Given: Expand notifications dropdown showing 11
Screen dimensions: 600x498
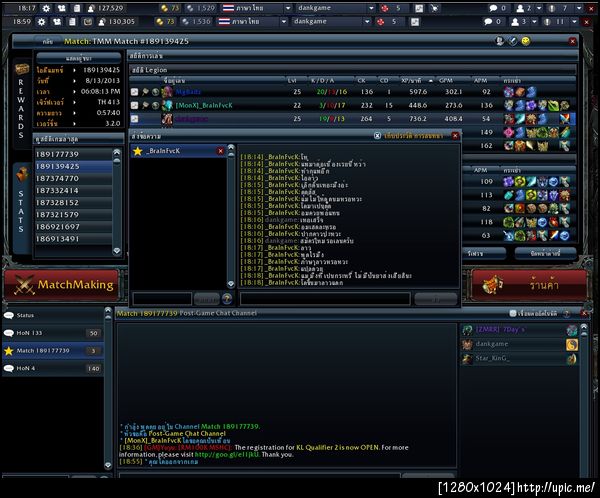Looking at the screenshot, I should [574, 22].
